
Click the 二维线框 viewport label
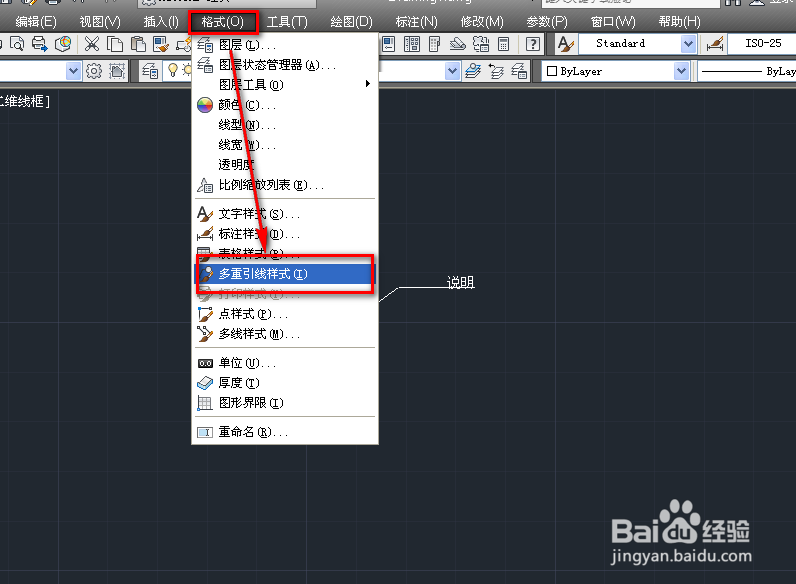click(24, 102)
